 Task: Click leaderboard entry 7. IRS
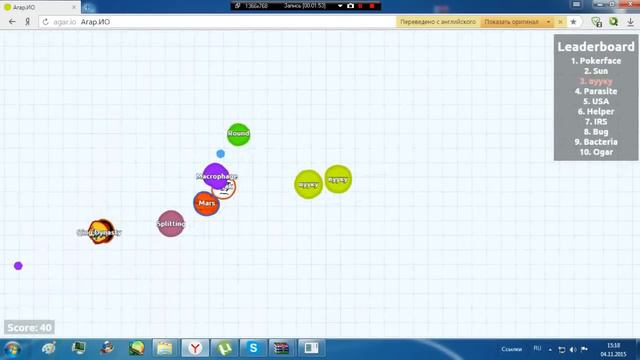click(x=596, y=122)
